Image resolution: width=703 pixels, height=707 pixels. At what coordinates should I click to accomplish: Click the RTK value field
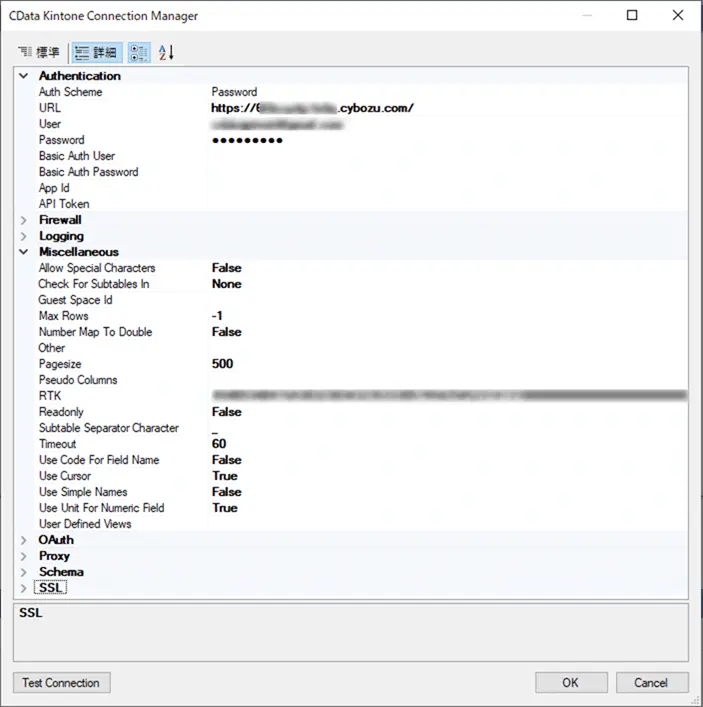pyautogui.click(x=449, y=396)
